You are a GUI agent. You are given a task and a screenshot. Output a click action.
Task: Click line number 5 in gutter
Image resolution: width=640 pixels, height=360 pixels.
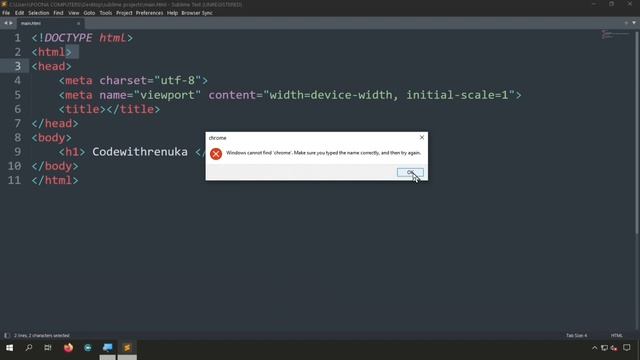coord(17,95)
